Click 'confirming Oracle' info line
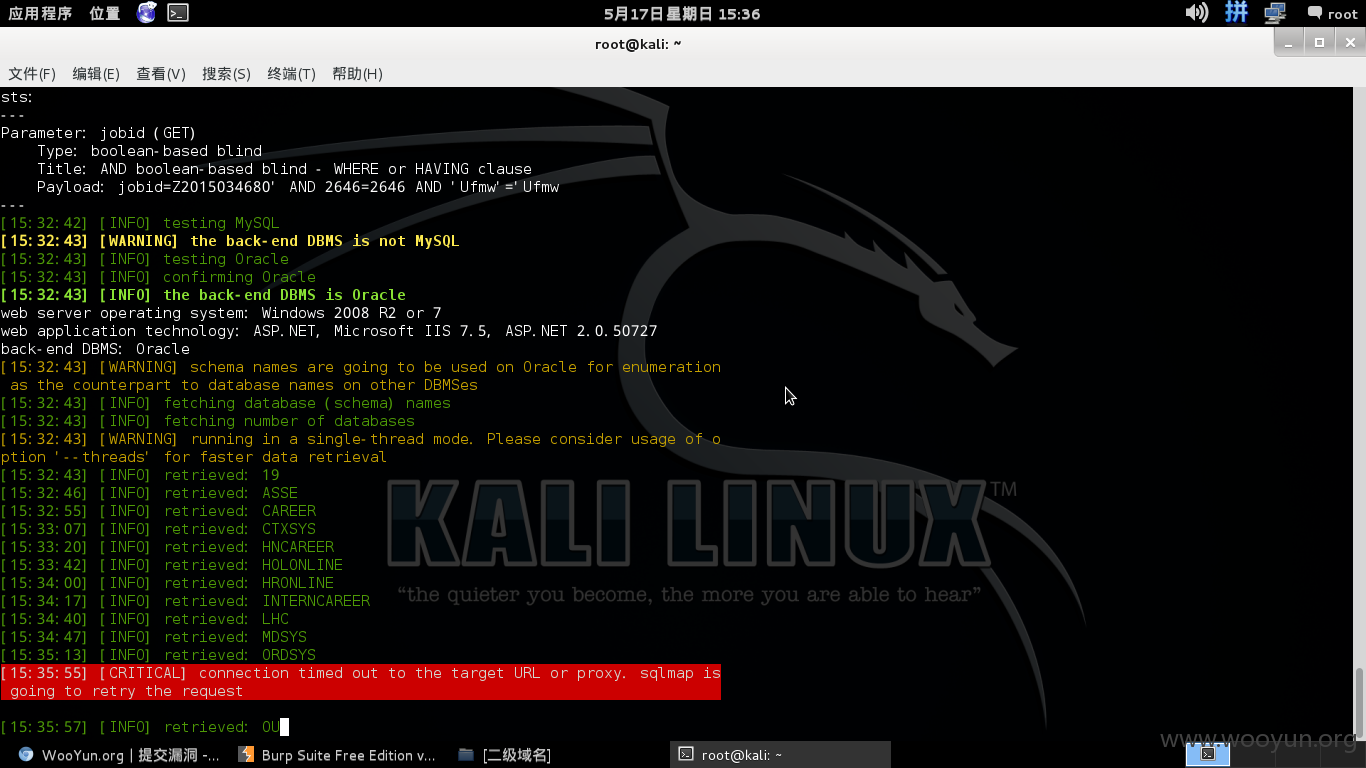 (x=158, y=277)
